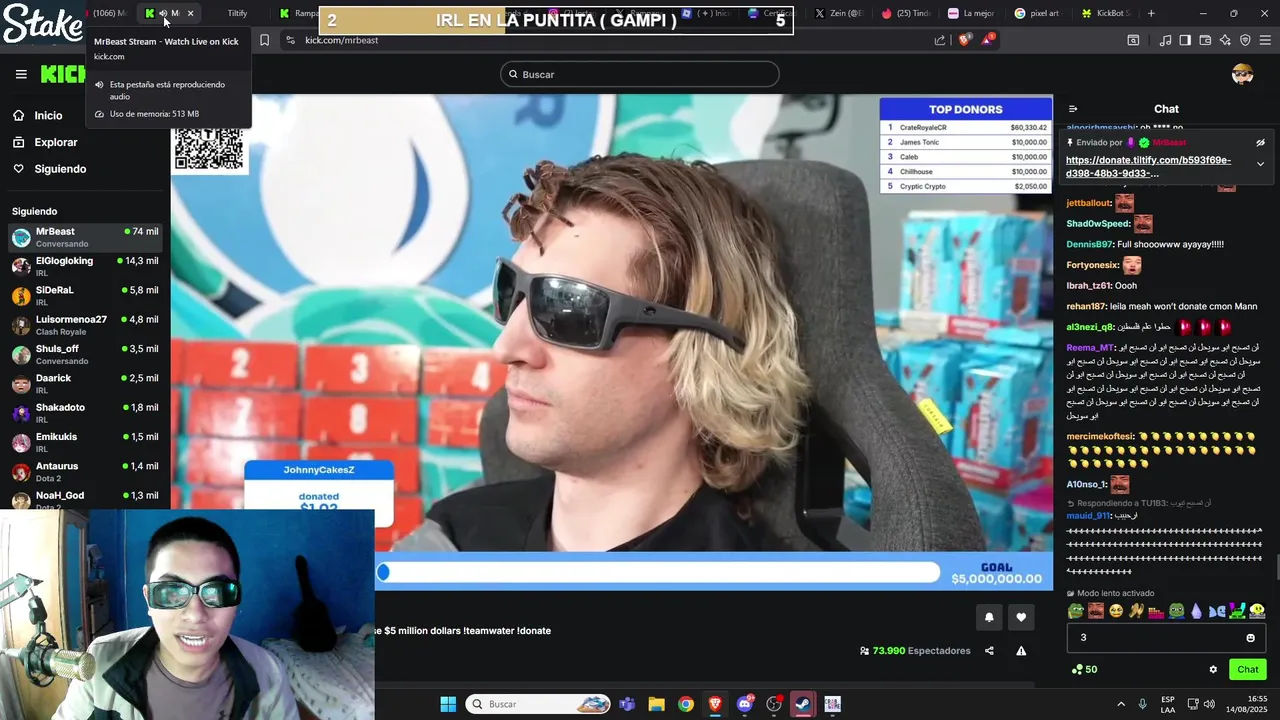Click the Brave shields icon
Viewport: 1280px width, 720px height.
pyautogui.click(x=964, y=40)
